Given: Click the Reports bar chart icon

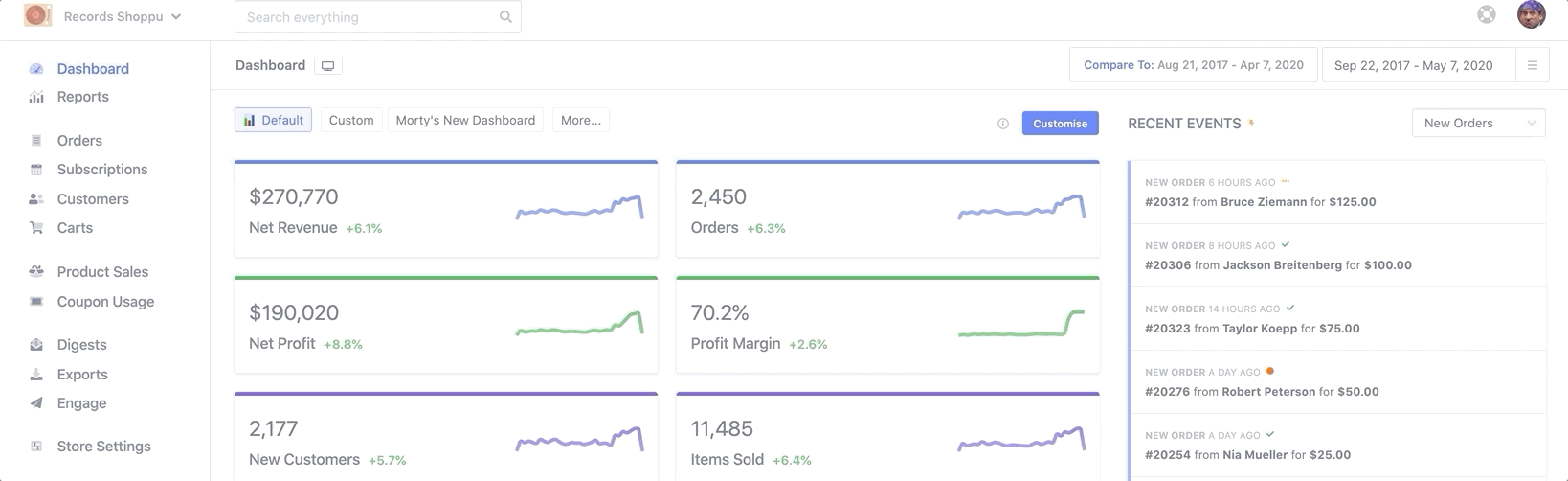Looking at the screenshot, I should (x=36, y=97).
